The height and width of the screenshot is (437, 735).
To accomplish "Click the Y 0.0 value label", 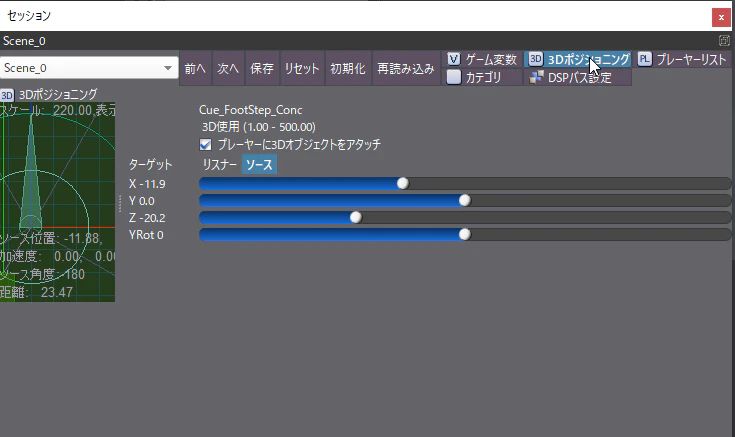I will tap(142, 201).
